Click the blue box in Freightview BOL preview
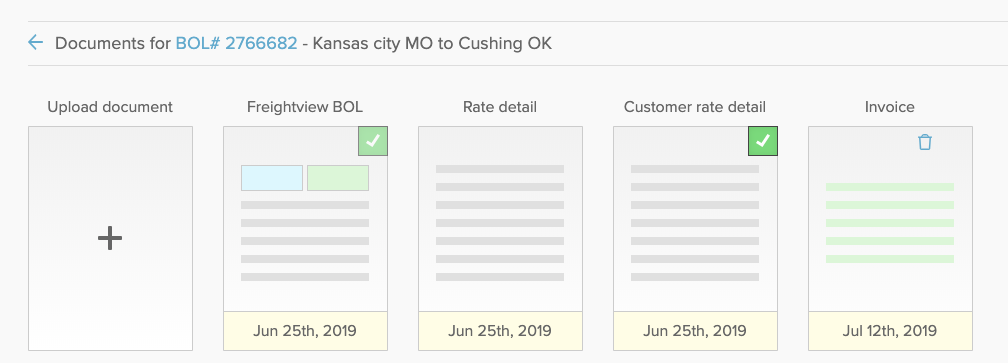The width and height of the screenshot is (1008, 363). click(272, 178)
